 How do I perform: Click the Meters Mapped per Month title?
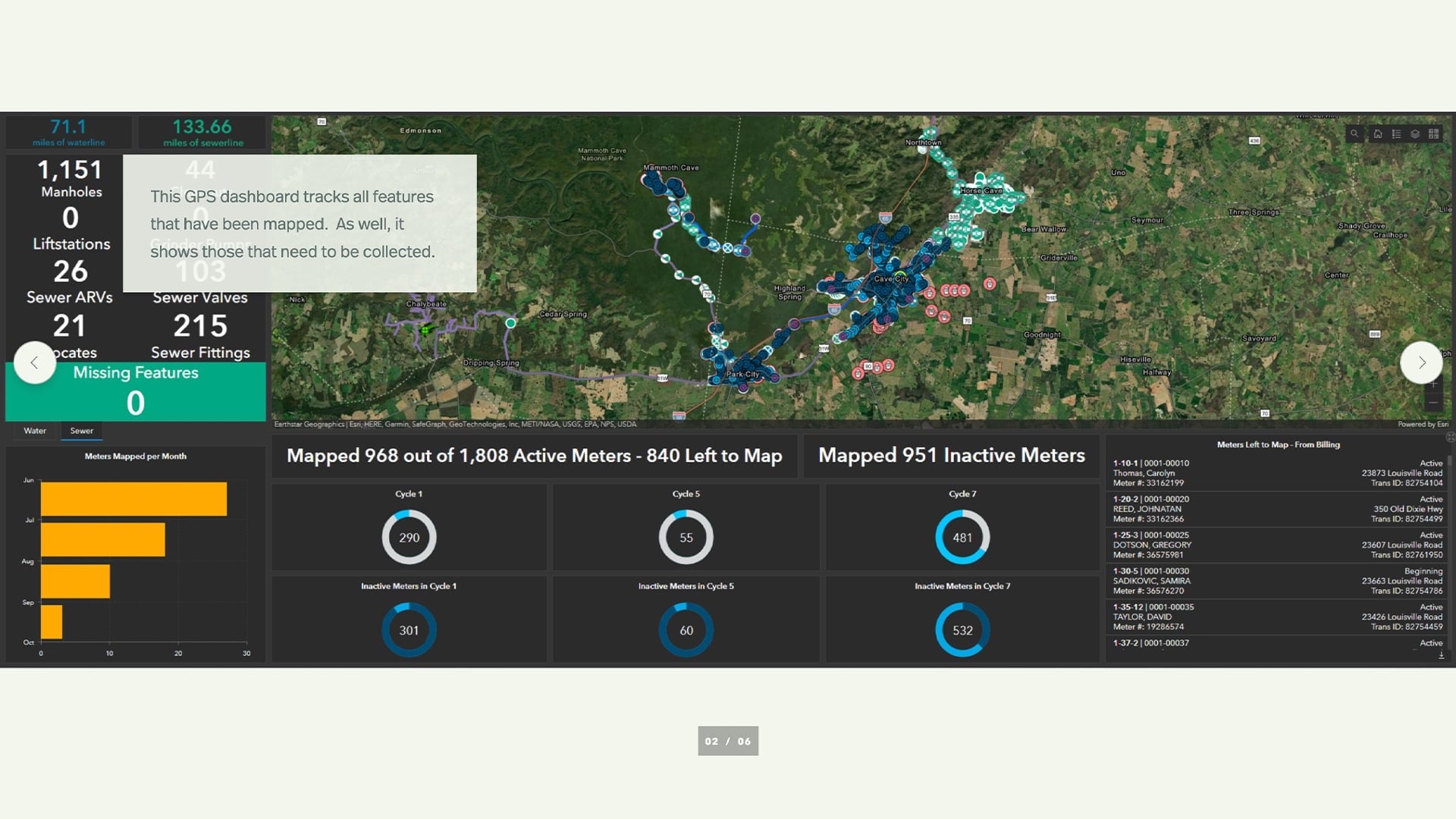[136, 457]
